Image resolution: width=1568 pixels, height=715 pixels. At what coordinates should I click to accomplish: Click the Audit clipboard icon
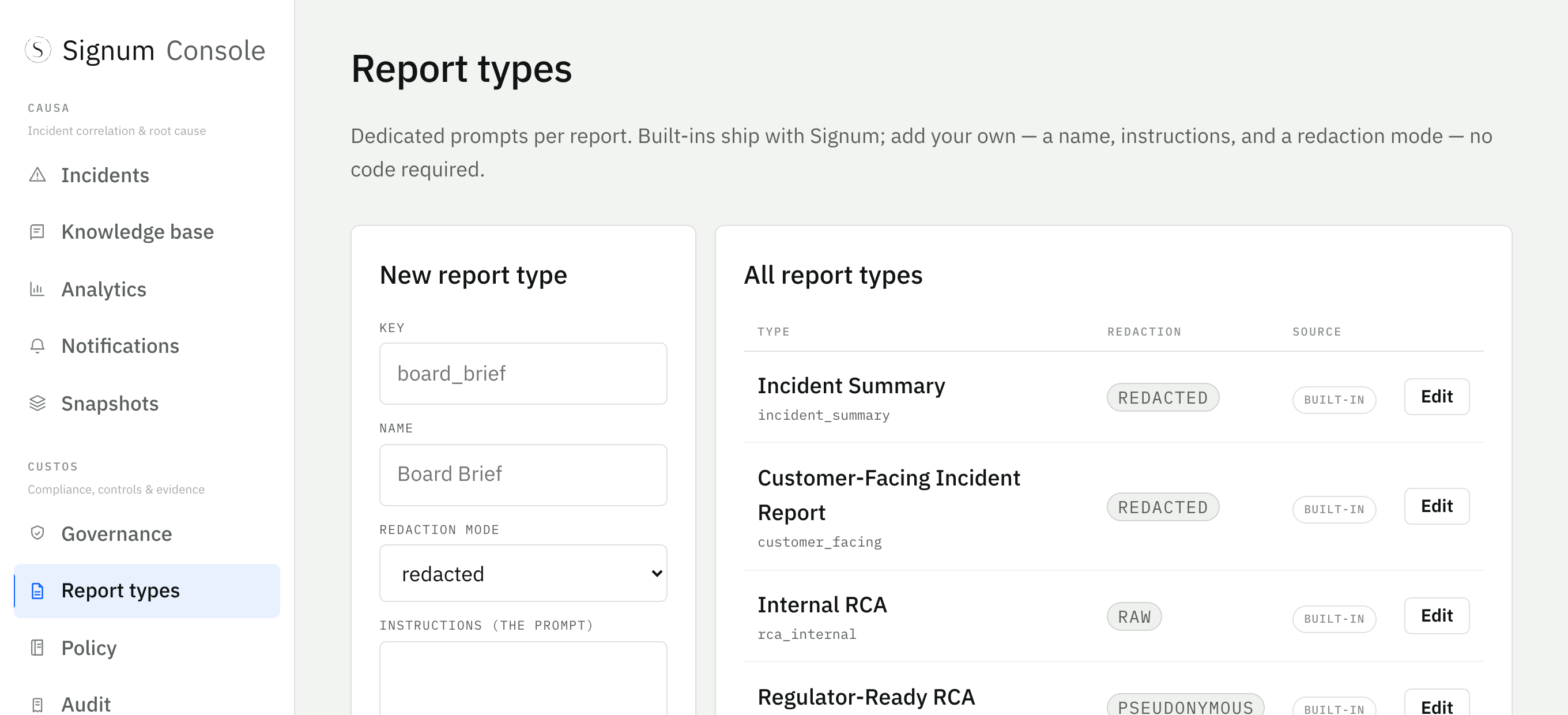(x=37, y=705)
